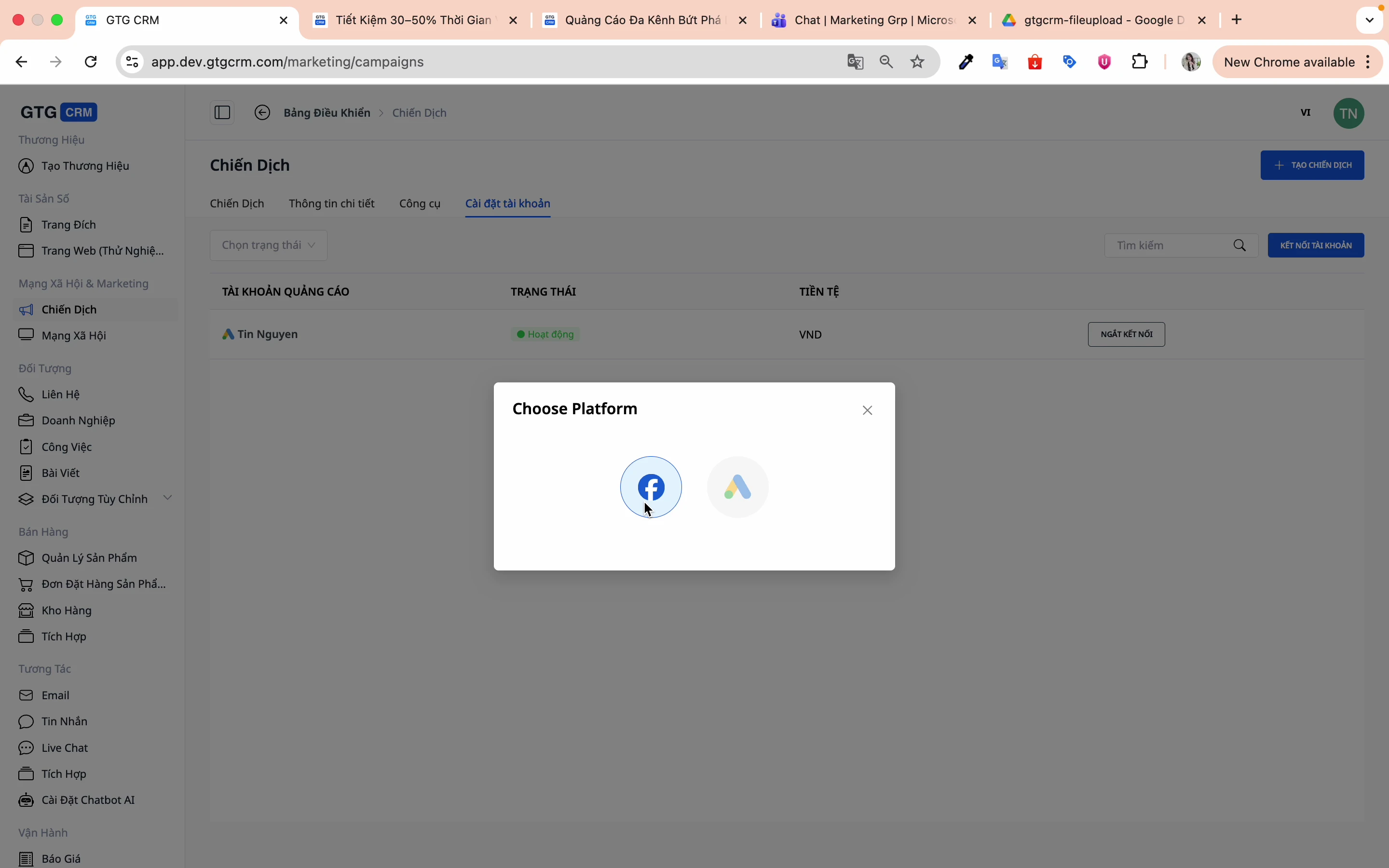Click NGẮT KẾT NỐI button
The width and height of the screenshot is (1389, 868).
1126,334
